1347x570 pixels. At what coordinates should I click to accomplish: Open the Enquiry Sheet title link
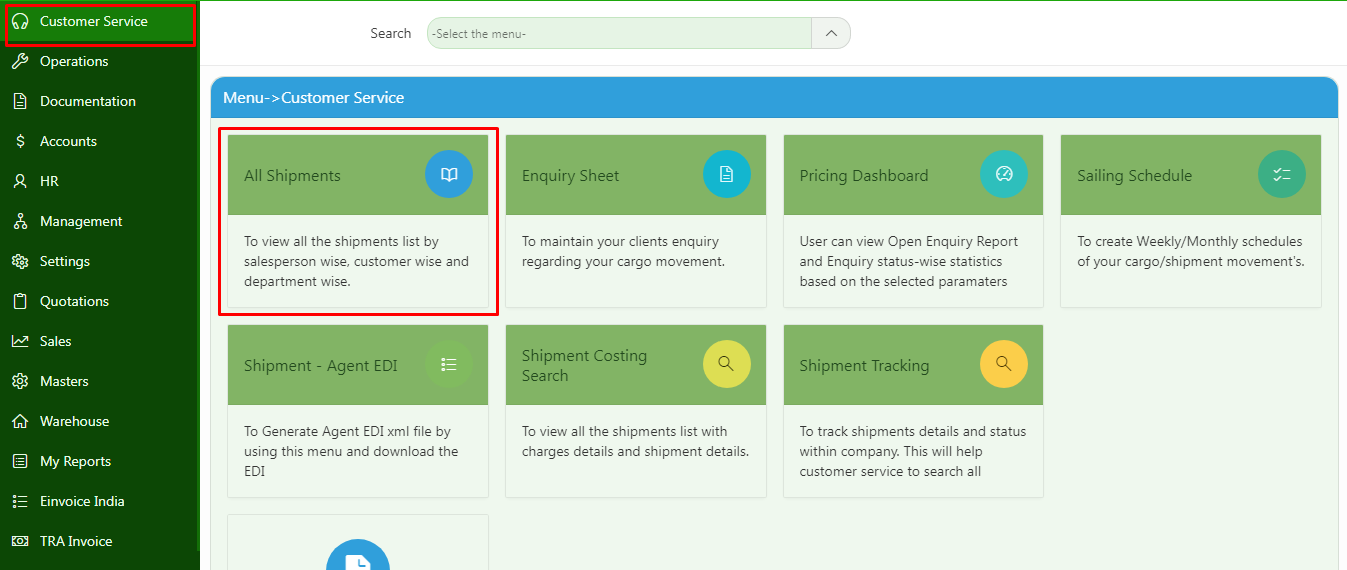tap(570, 176)
